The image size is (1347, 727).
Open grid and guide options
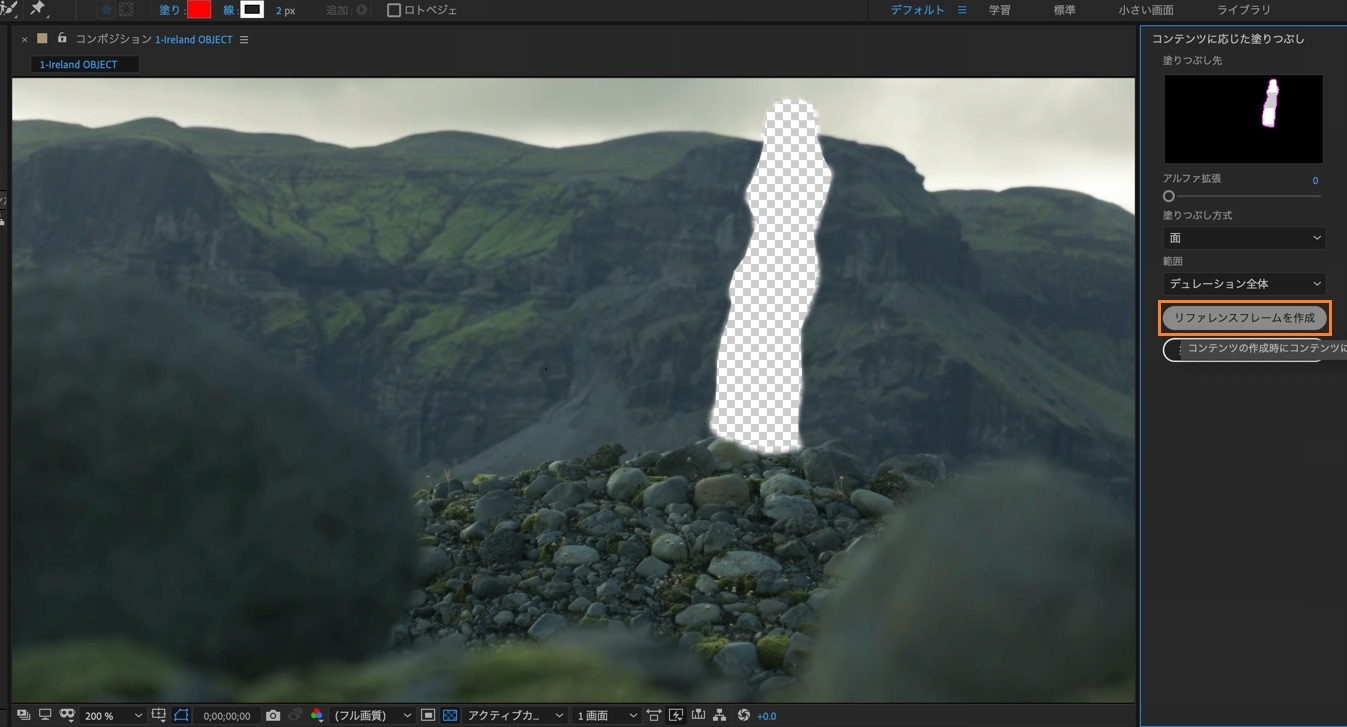point(159,715)
